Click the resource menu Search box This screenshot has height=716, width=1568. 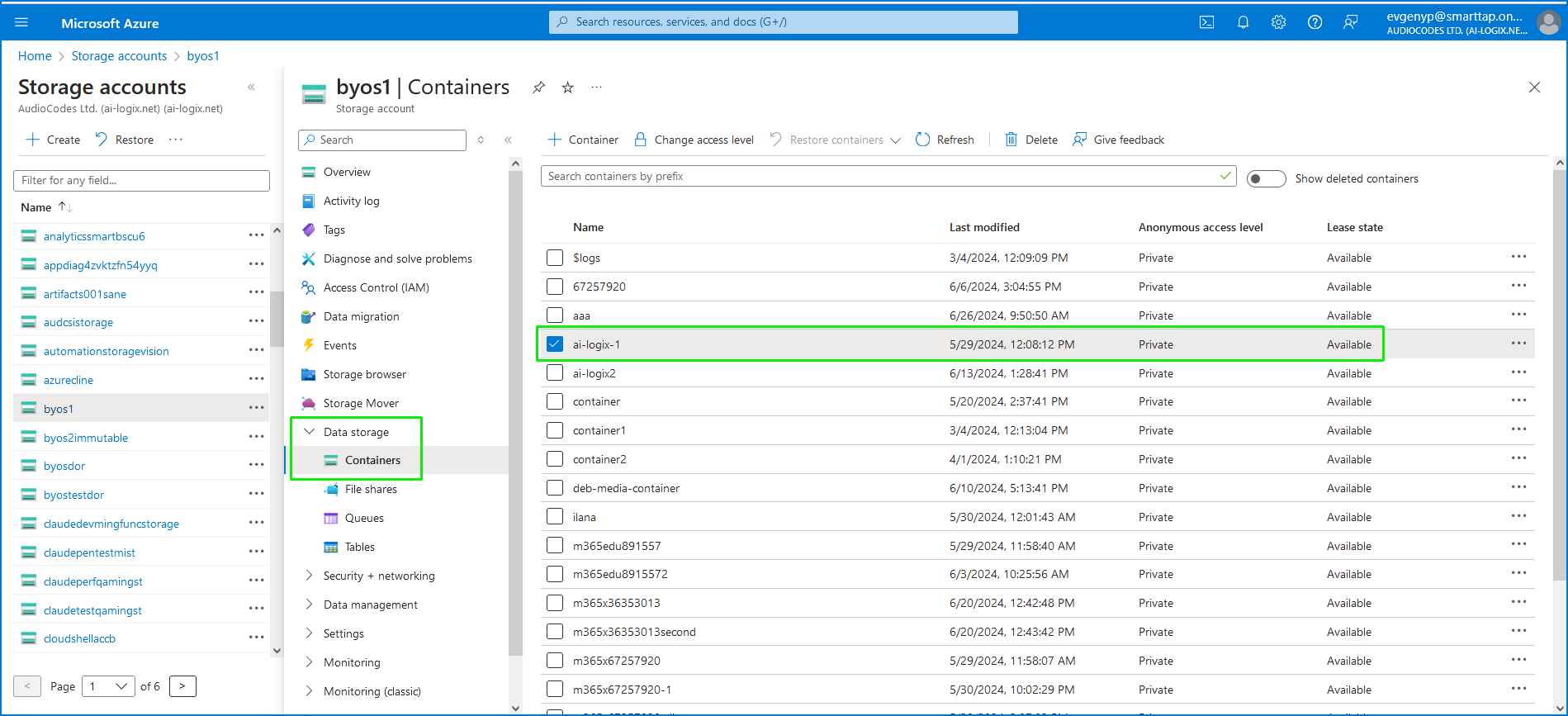point(382,140)
